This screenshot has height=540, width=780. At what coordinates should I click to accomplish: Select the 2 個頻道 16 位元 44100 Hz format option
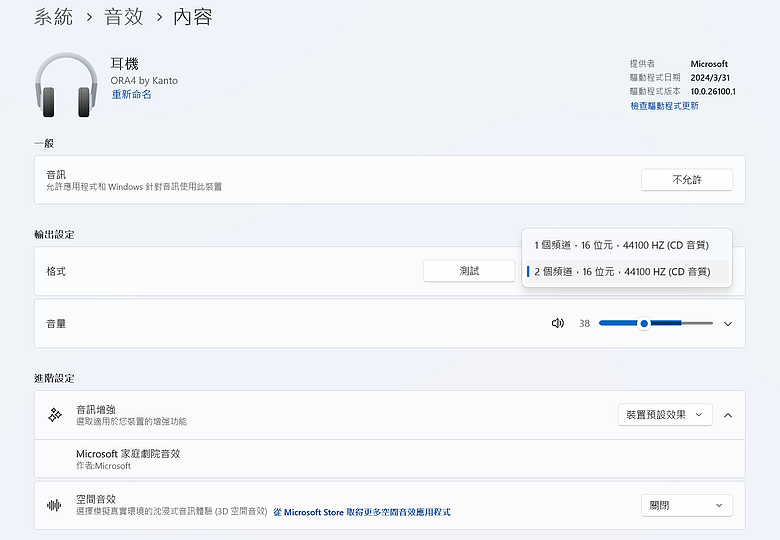(627, 271)
